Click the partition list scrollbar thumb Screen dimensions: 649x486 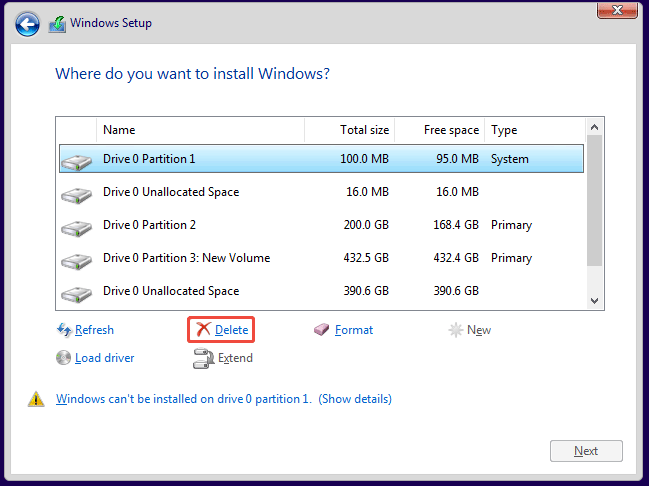click(x=595, y=201)
